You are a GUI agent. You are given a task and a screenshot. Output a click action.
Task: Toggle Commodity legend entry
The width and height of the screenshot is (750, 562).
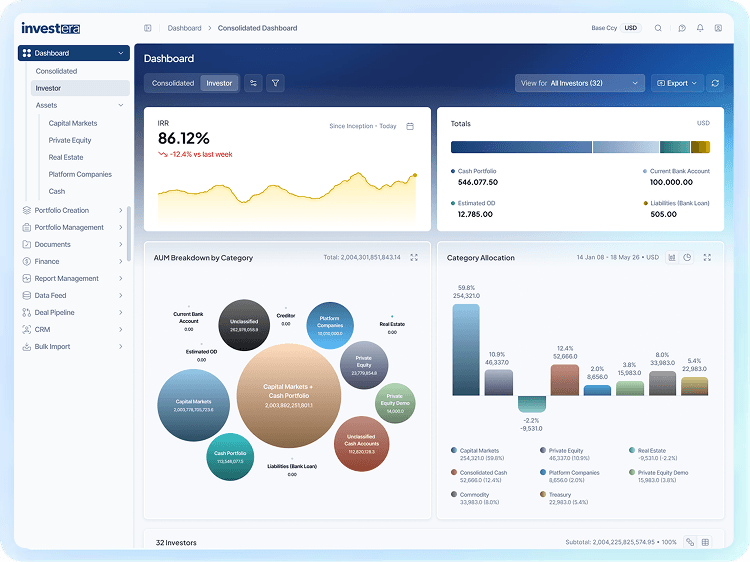point(475,498)
